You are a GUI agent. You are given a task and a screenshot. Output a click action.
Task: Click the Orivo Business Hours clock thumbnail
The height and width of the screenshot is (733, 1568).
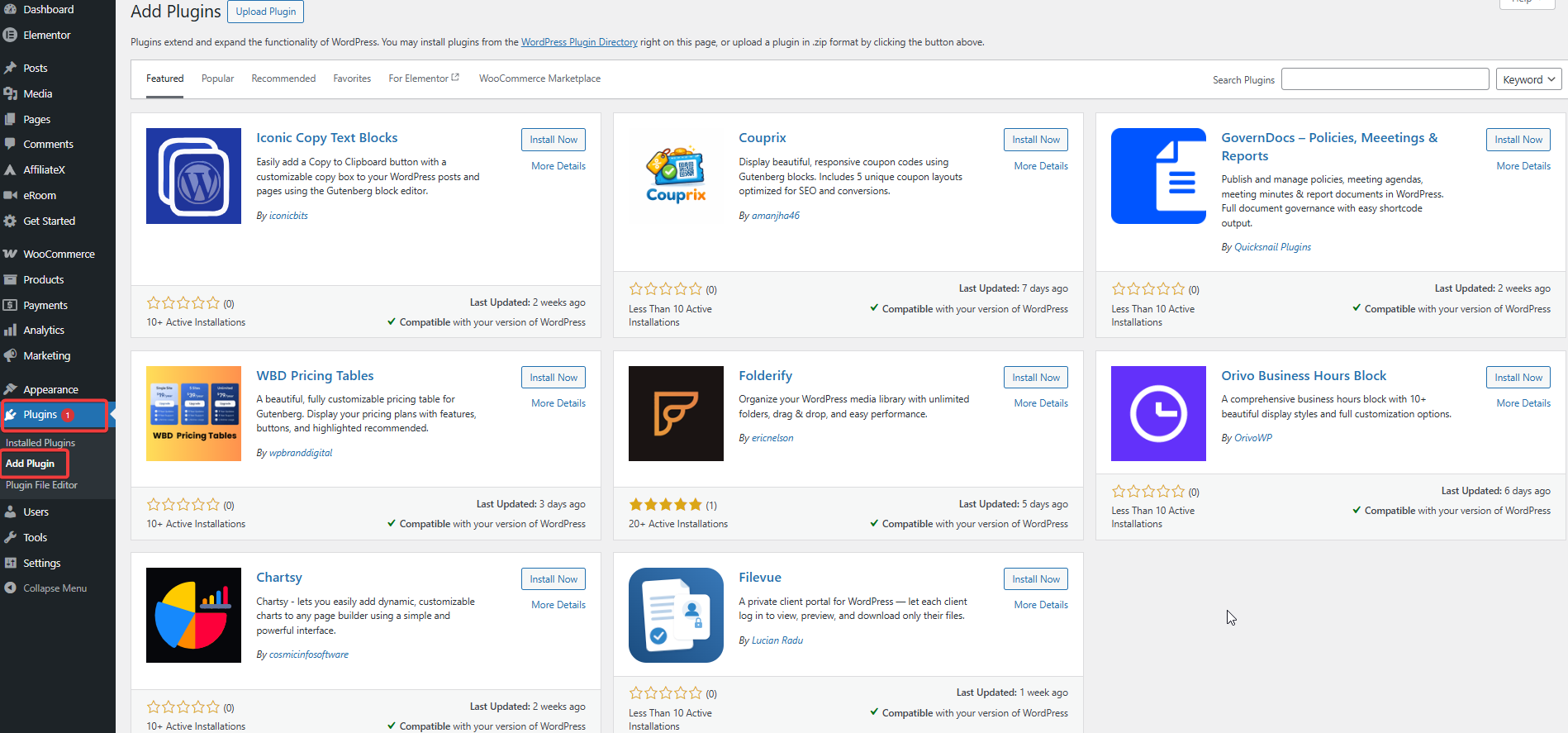click(1158, 413)
